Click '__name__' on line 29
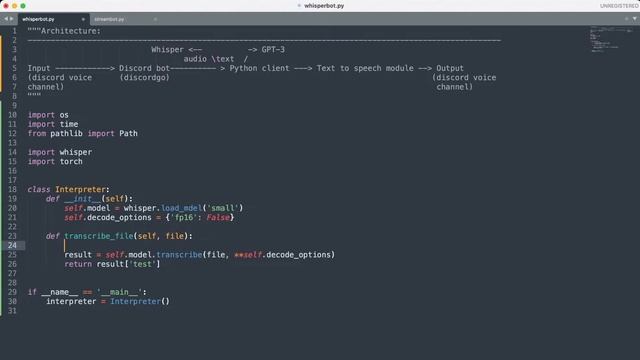 (x=60, y=292)
